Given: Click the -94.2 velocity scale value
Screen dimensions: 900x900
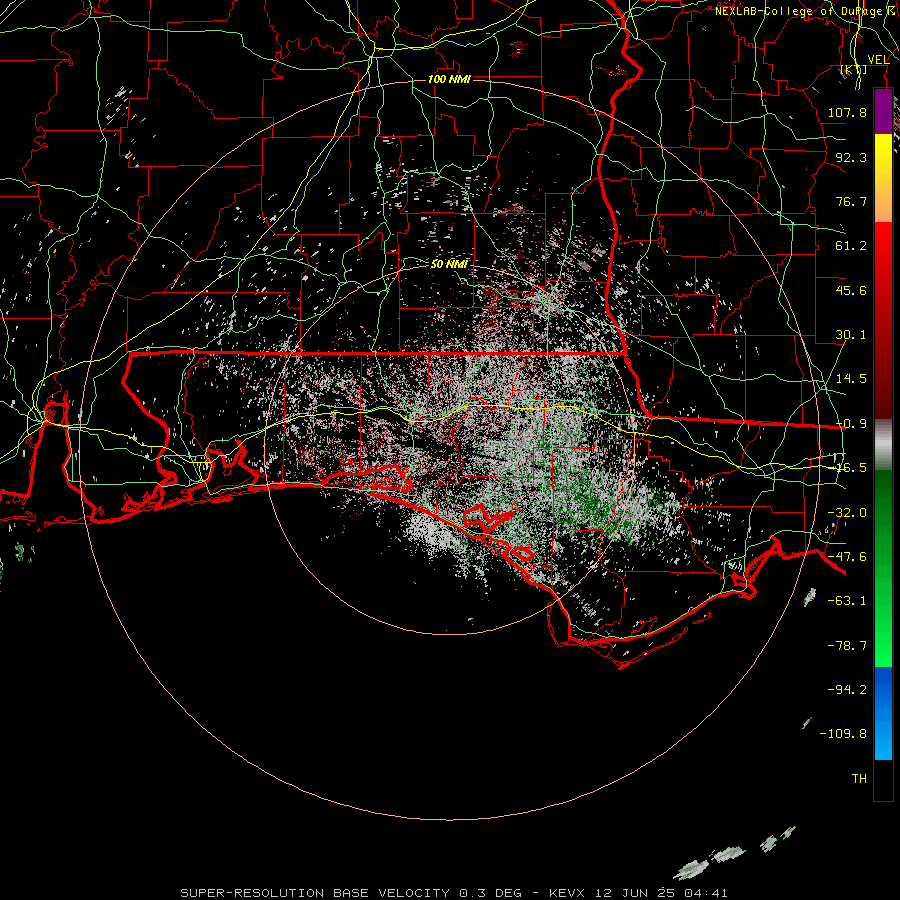Looking at the screenshot, I should click(x=847, y=689).
